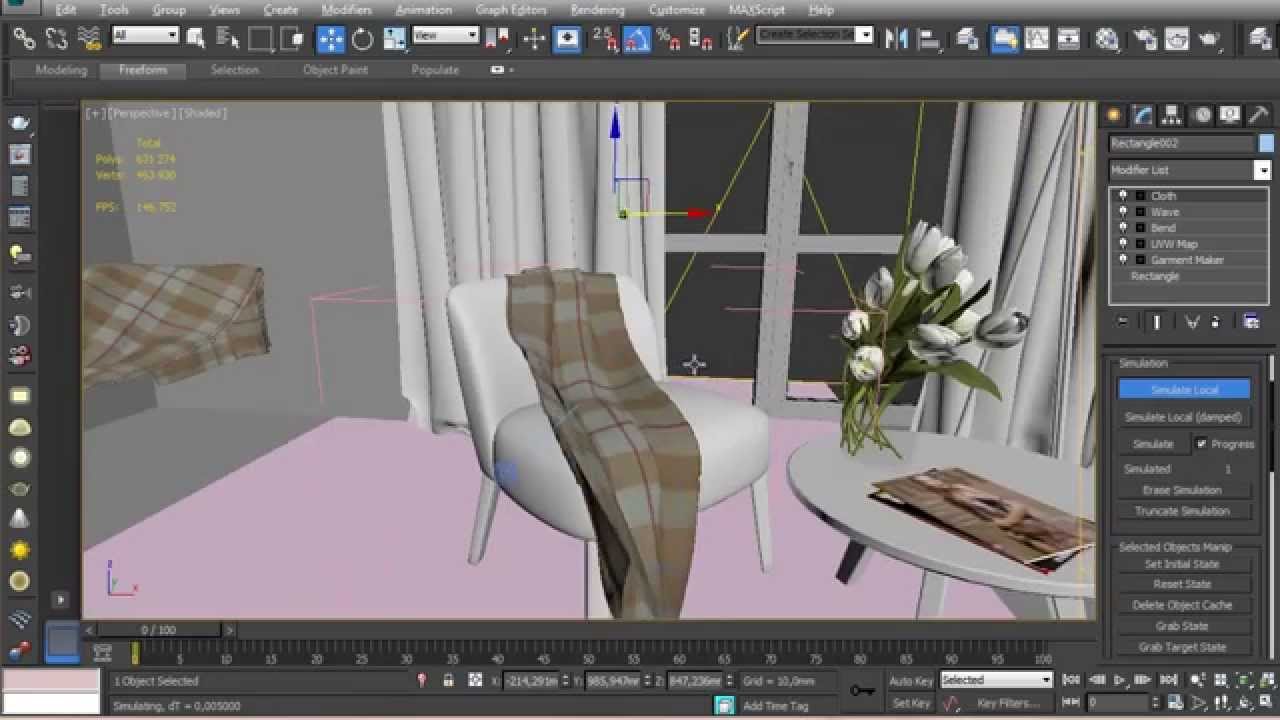Viewport: 1280px width, 720px height.
Task: Toggle the 2.5D Snaps icon
Action: tap(603, 39)
